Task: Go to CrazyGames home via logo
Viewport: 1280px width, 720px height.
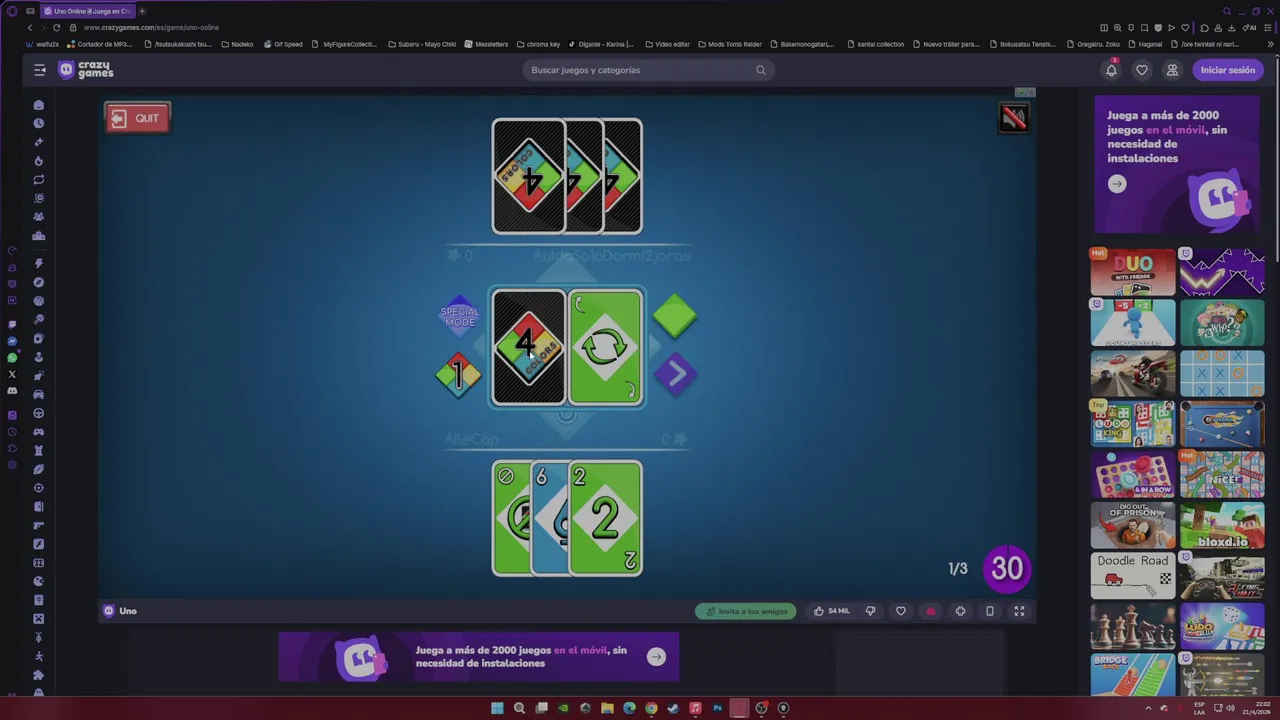Action: pos(86,70)
